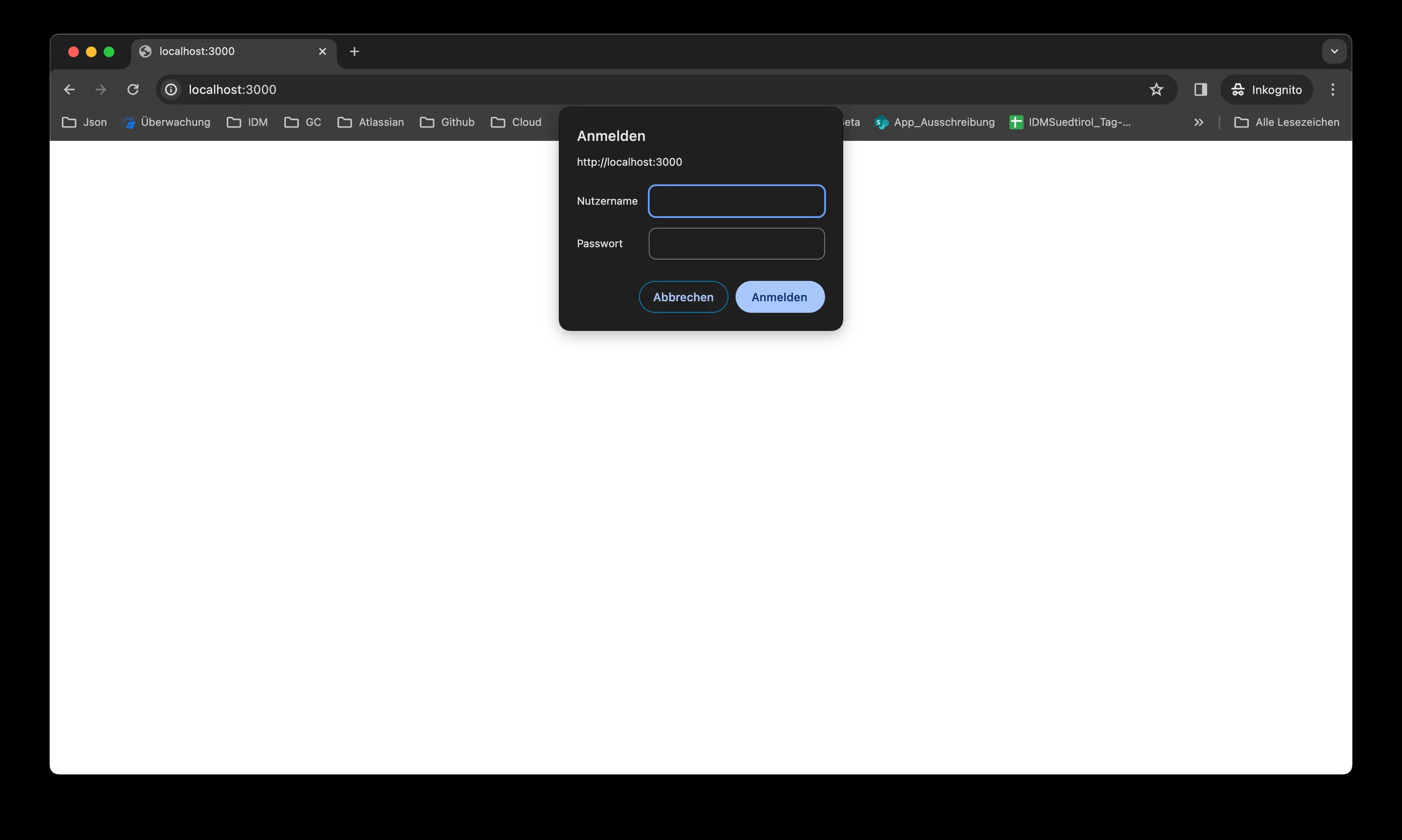Show hidden bookmarks via the overflow chevron
The width and height of the screenshot is (1402, 840).
tap(1198, 122)
